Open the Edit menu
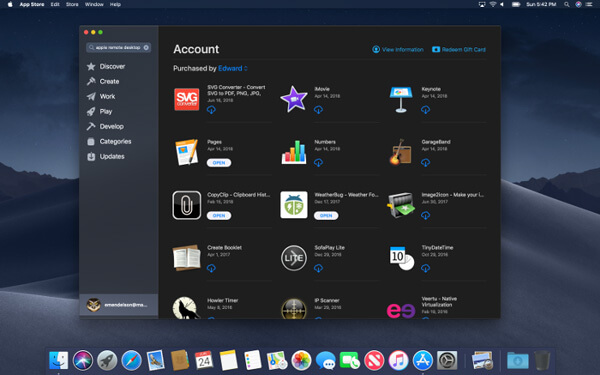Screen dimensions: 600x375 click(55, 4)
